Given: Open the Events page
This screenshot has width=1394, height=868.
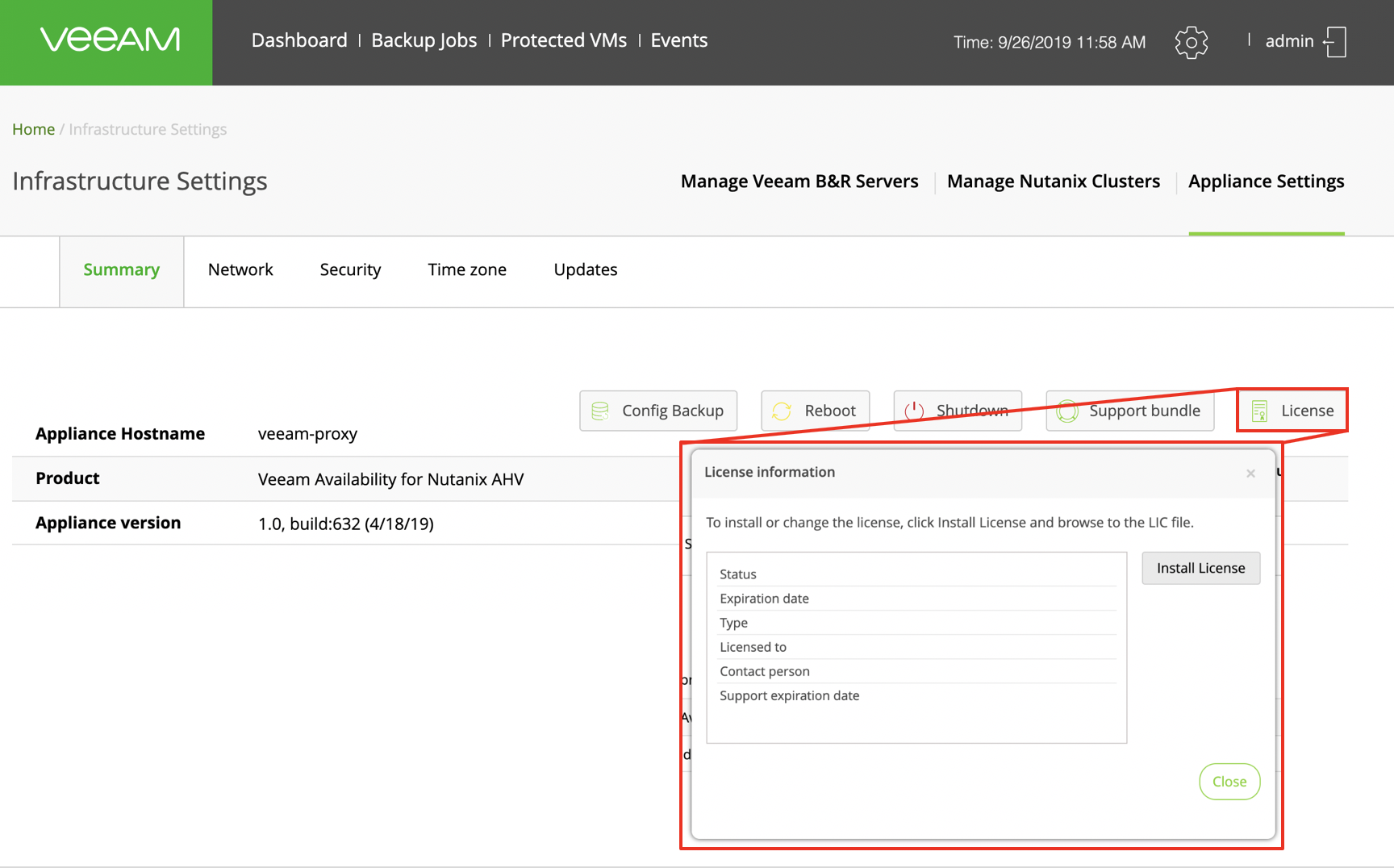Looking at the screenshot, I should click(x=678, y=40).
